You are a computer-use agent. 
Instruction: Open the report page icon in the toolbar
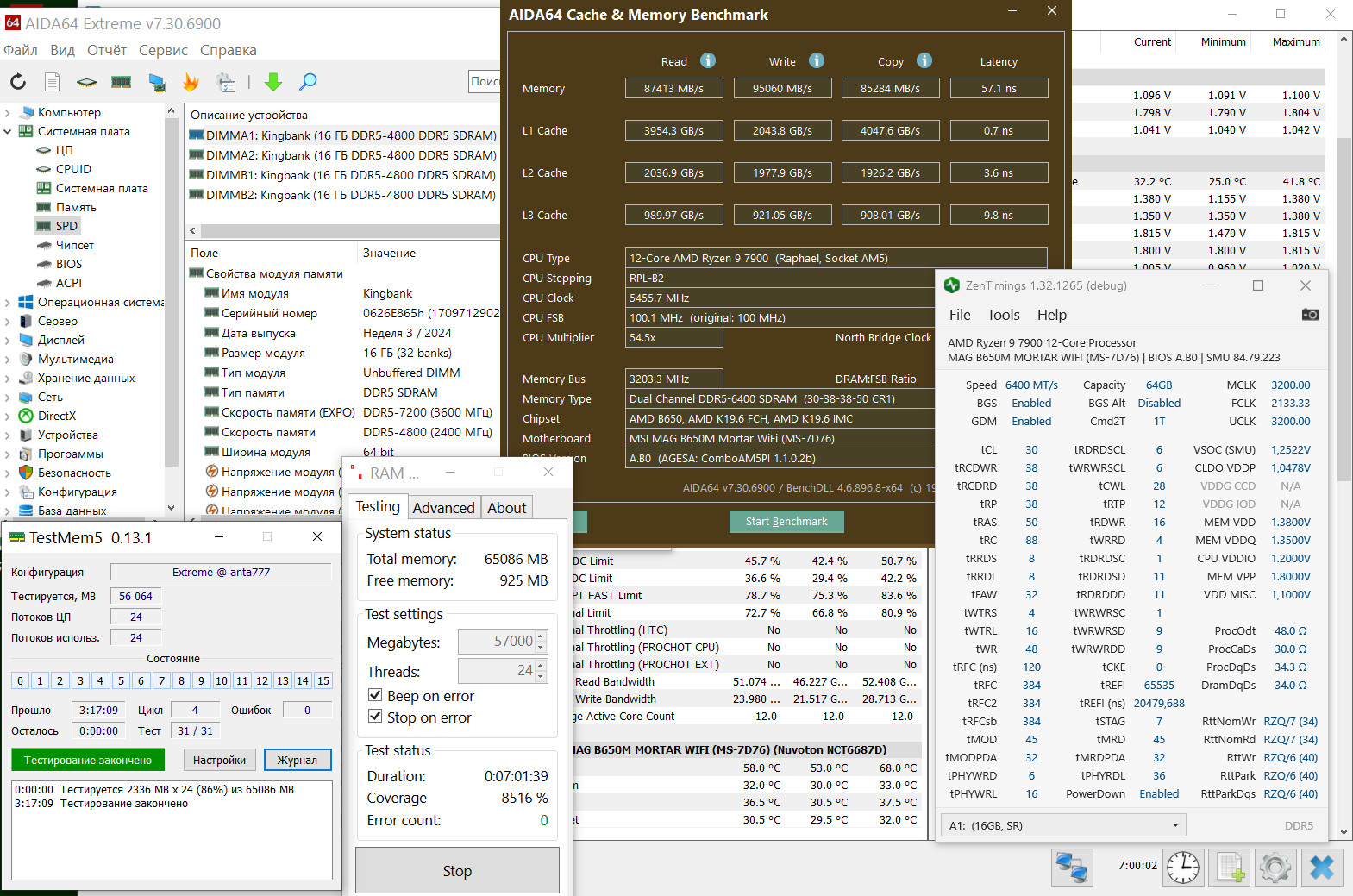click(53, 82)
